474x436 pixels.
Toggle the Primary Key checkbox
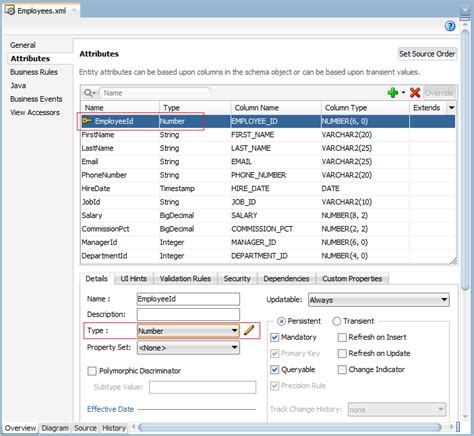pyautogui.click(x=275, y=353)
